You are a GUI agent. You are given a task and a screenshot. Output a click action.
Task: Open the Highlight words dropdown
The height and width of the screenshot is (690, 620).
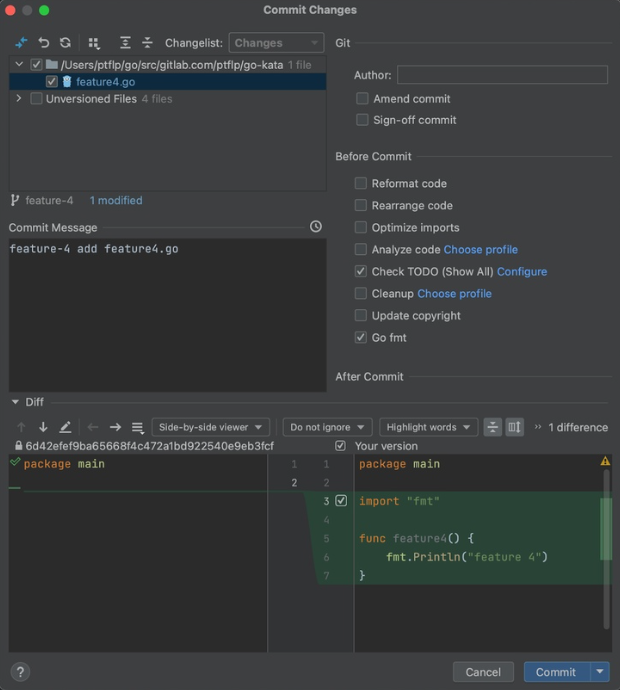(426, 427)
